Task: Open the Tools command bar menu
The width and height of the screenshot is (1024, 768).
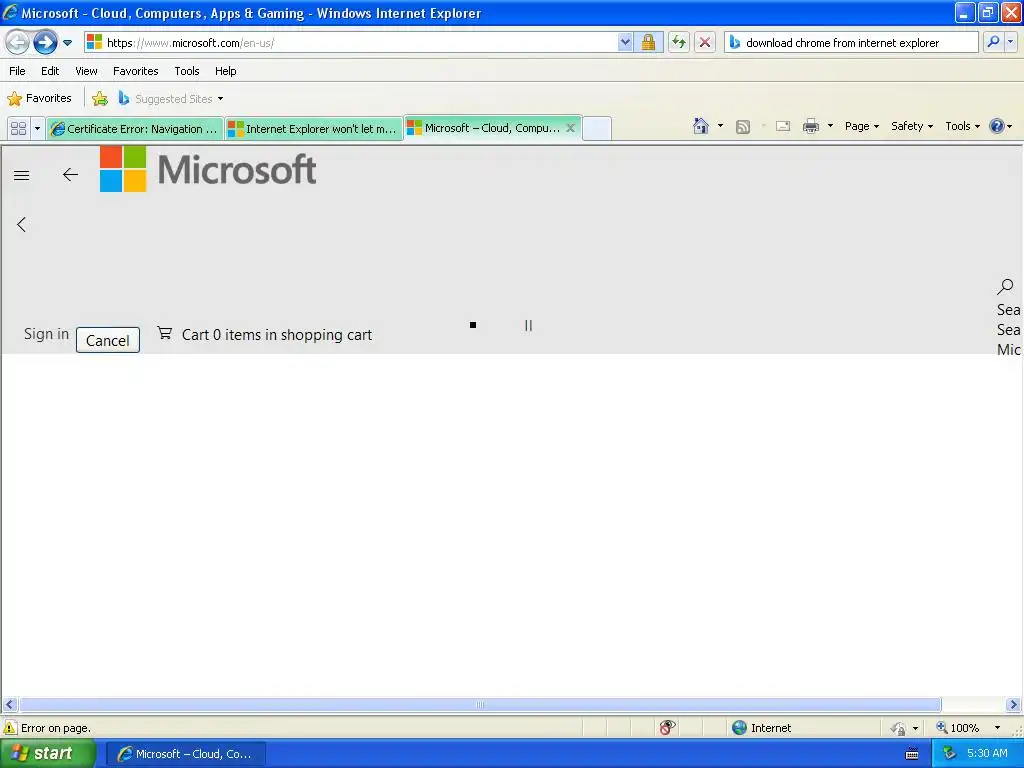Action: 962,126
